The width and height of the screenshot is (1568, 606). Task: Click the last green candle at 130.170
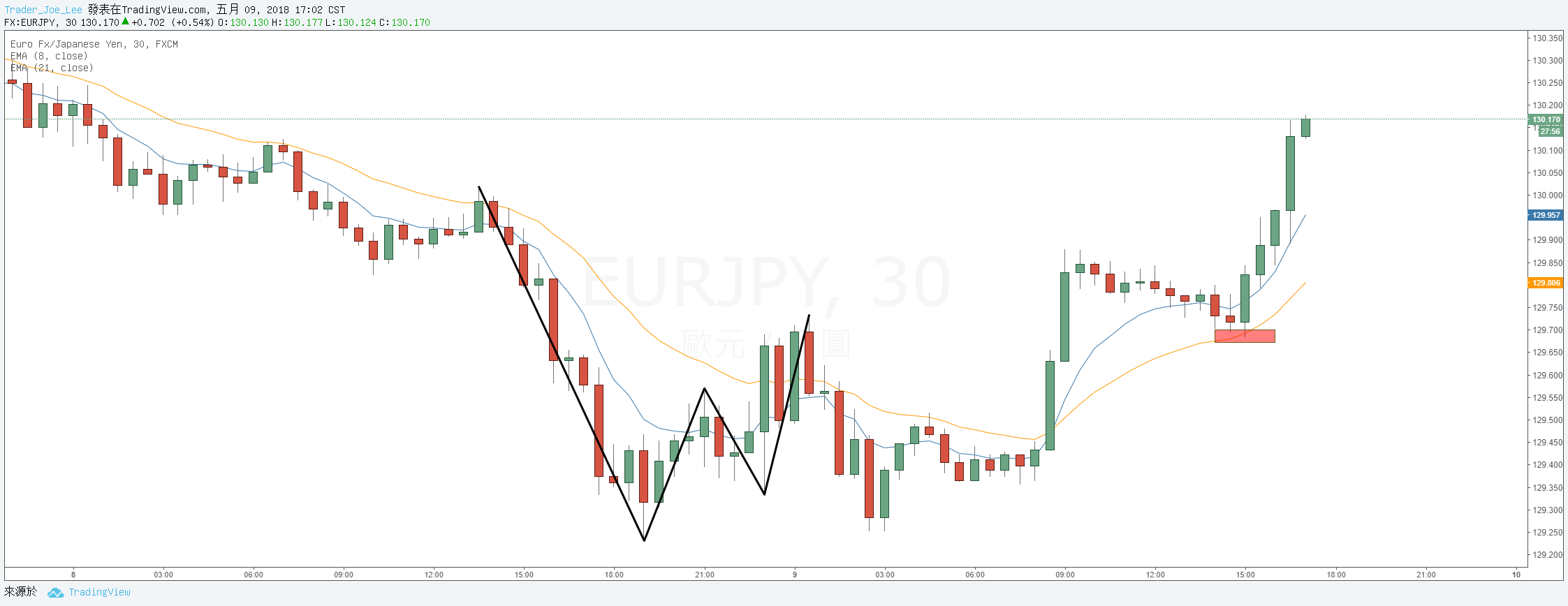point(1305,127)
